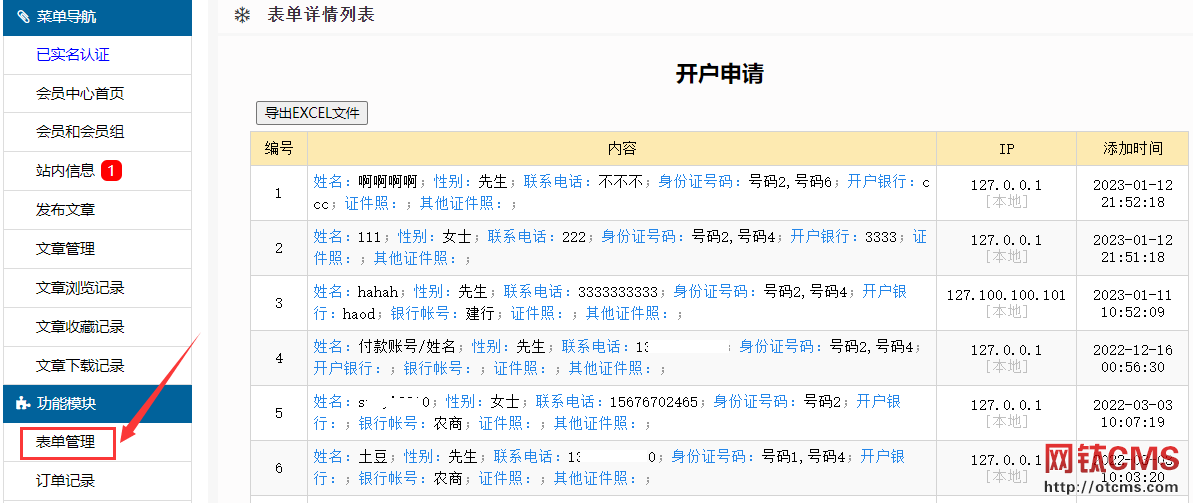
Task: View 文章浏览记录
Action: 80,288
